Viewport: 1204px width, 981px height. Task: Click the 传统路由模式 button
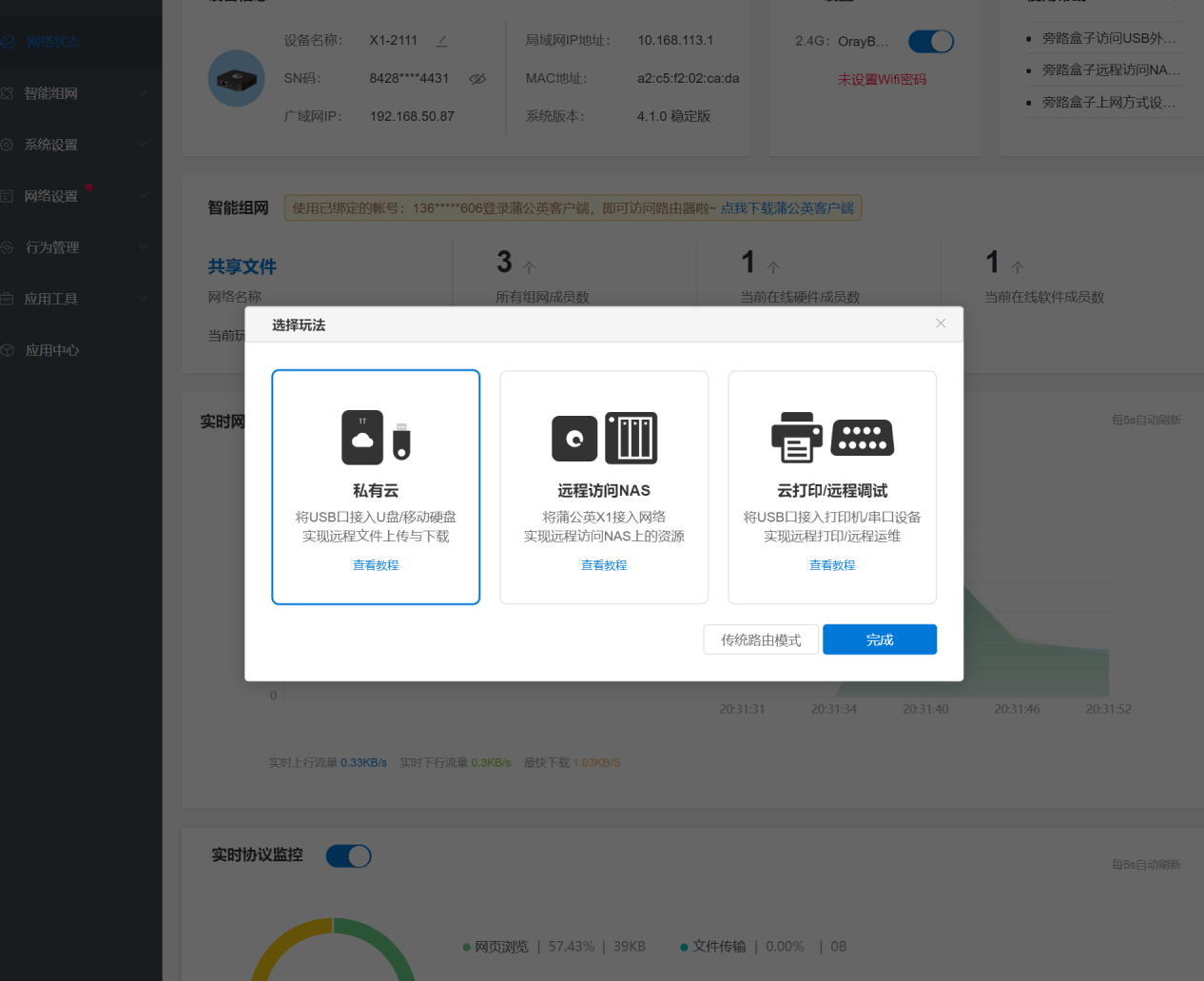click(761, 639)
